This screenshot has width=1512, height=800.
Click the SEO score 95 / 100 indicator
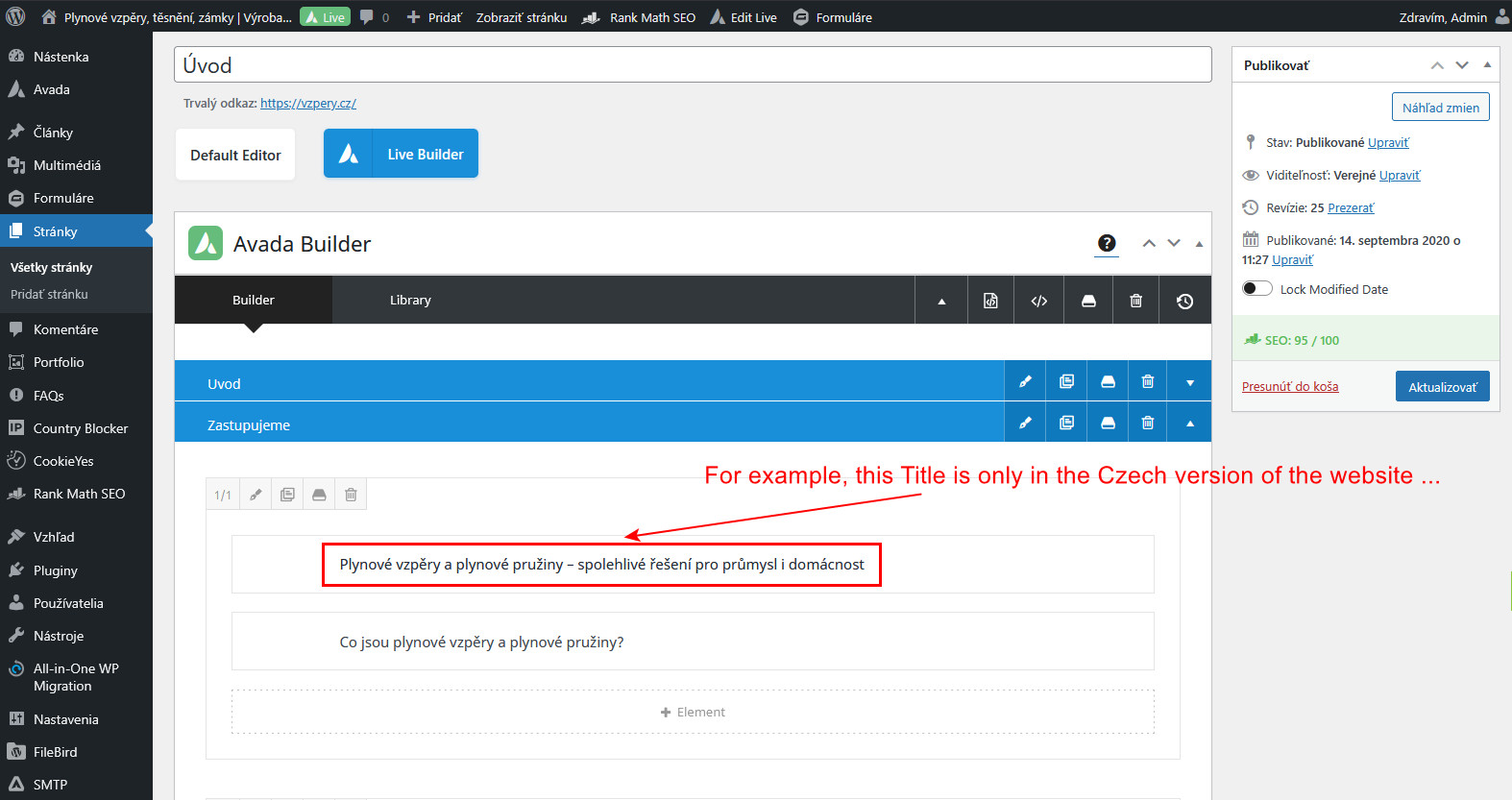[x=1292, y=340]
